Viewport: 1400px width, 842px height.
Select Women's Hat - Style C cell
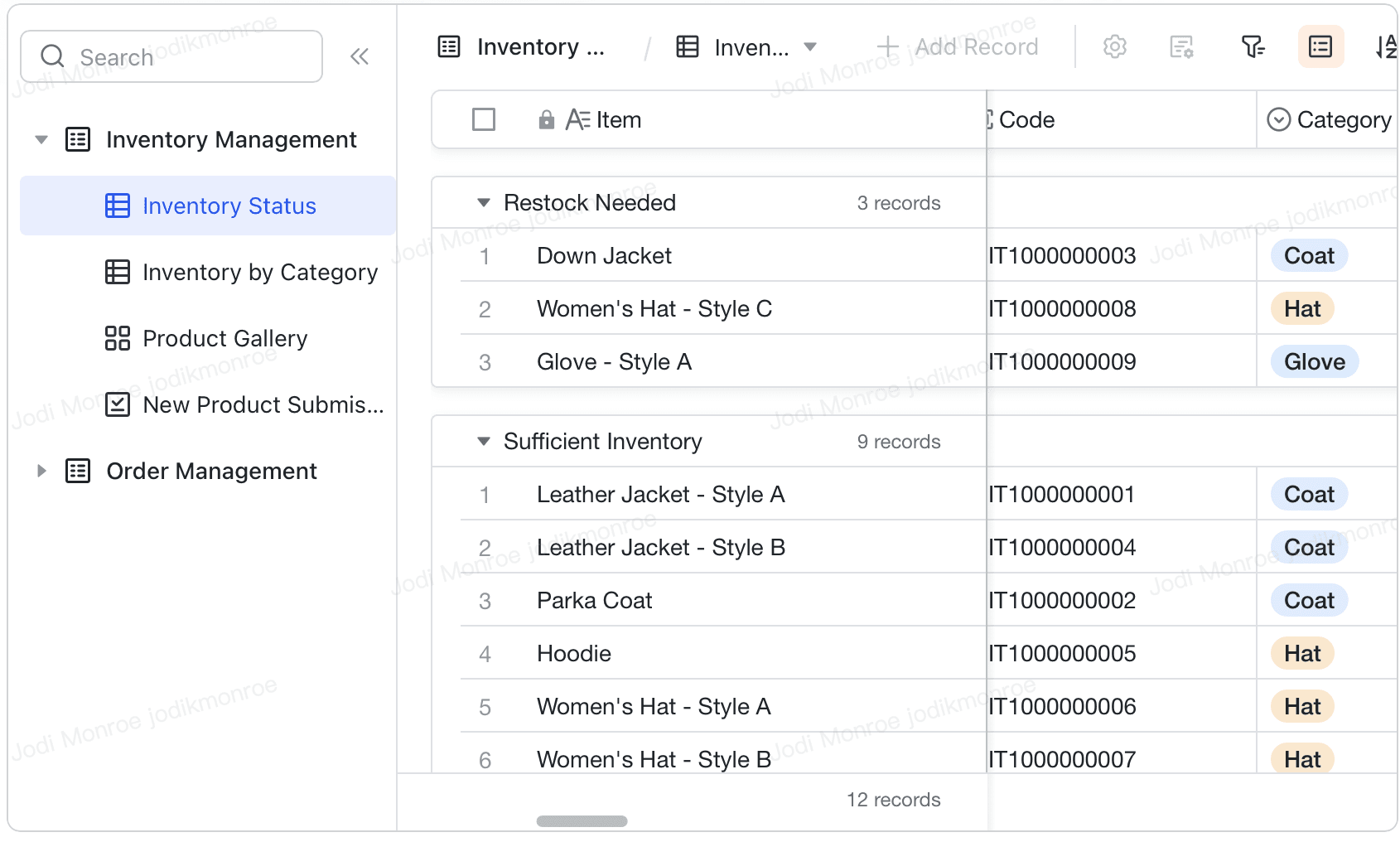pos(654,308)
